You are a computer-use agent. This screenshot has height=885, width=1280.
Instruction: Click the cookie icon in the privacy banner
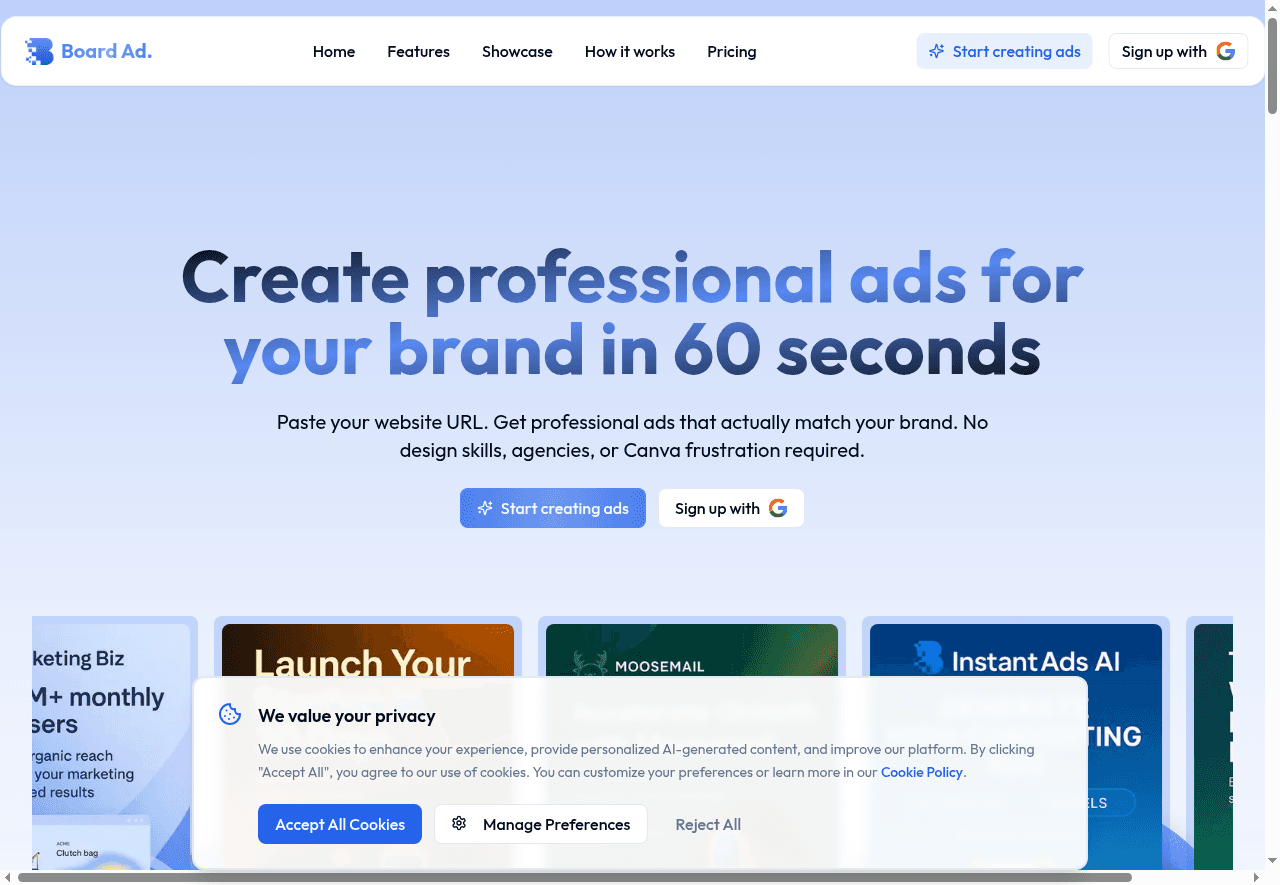pos(230,714)
